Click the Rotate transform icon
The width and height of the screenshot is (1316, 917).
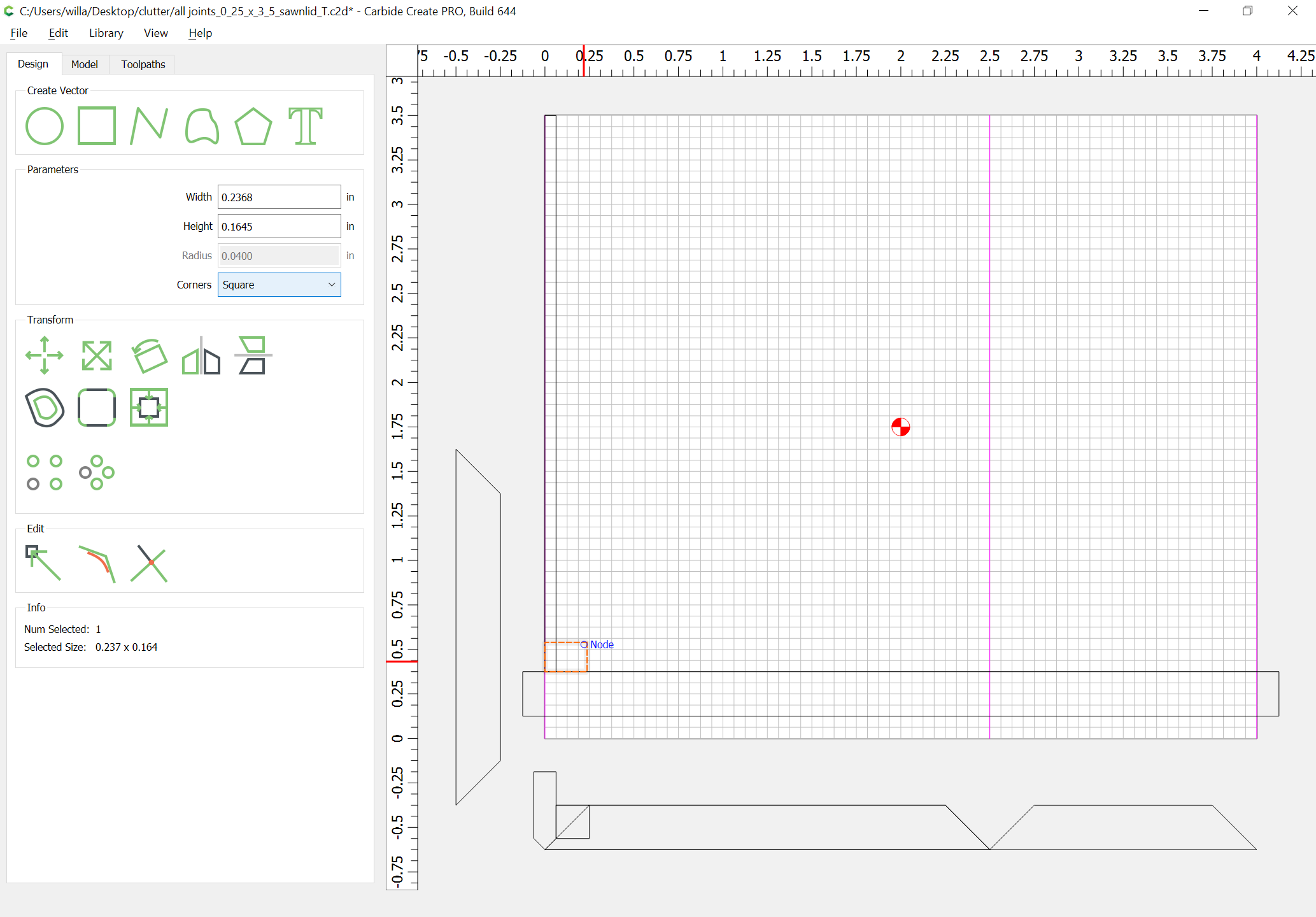[x=149, y=355]
